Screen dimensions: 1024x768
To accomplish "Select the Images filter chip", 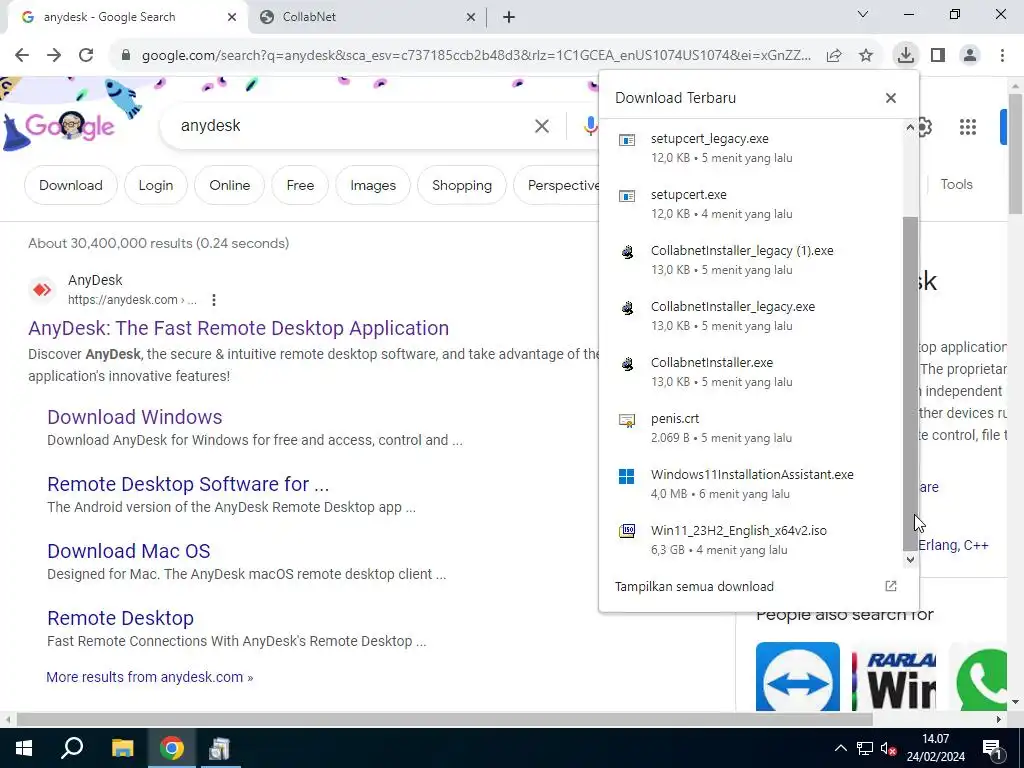I will tap(373, 185).
